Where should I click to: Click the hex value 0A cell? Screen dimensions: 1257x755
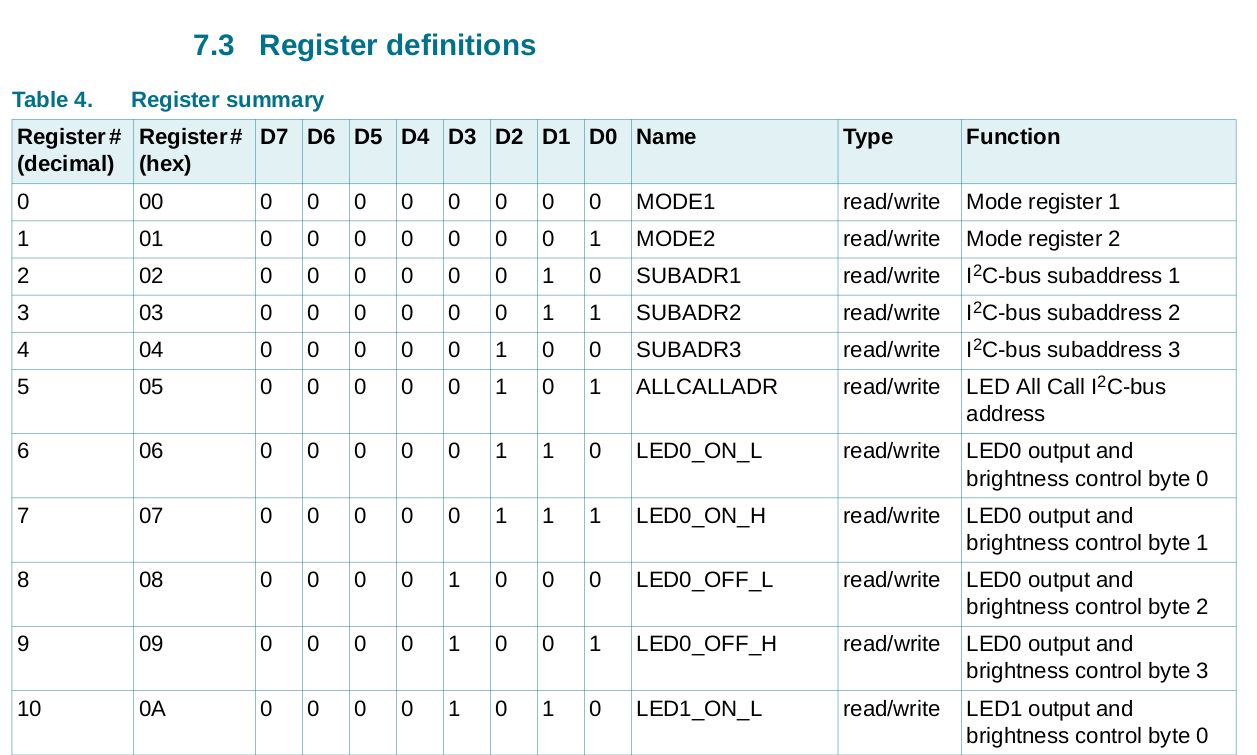click(x=152, y=710)
